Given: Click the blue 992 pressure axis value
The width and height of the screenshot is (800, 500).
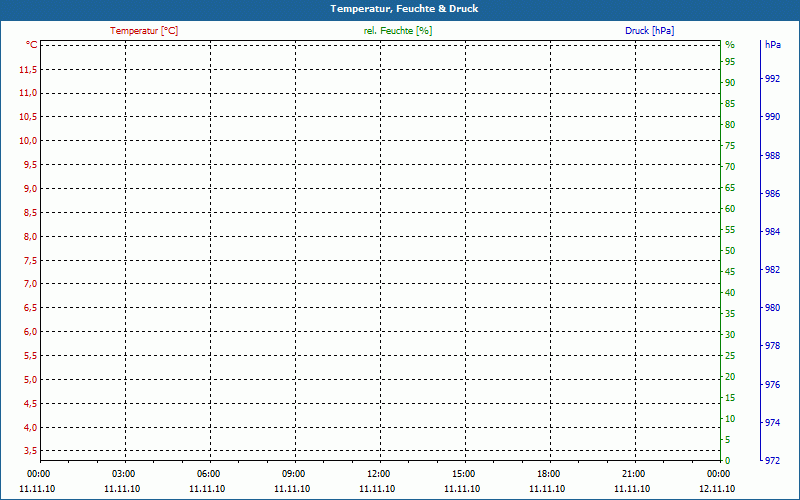Looking at the screenshot, I should [772, 79].
